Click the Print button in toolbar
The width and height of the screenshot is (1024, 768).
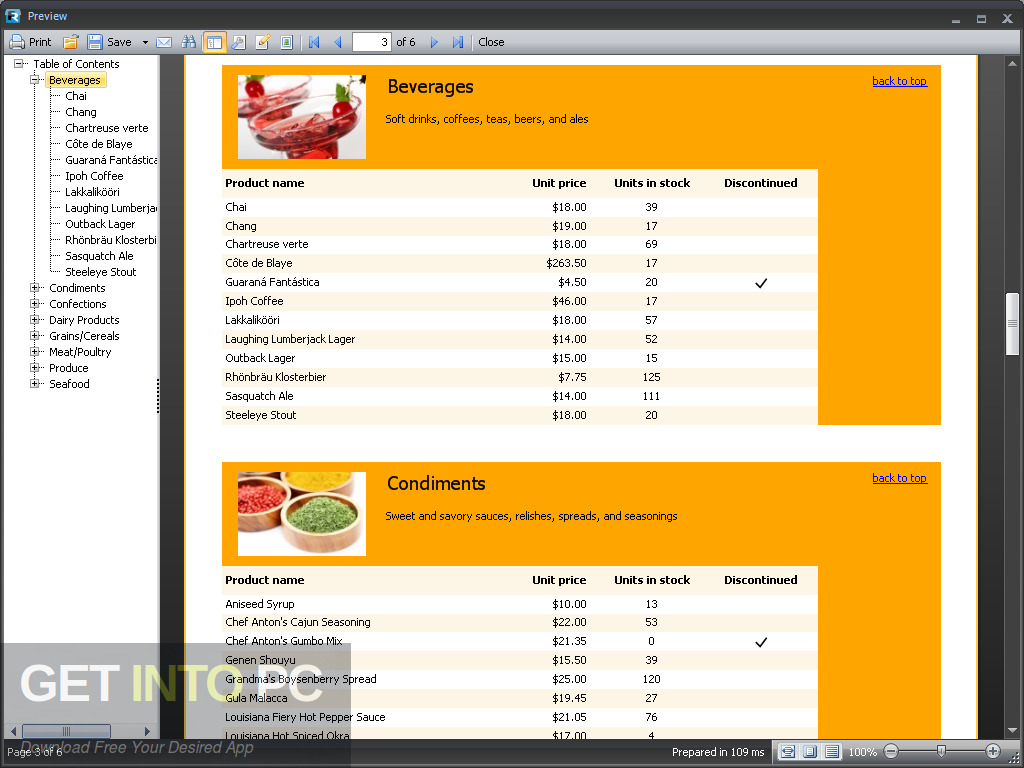30,42
